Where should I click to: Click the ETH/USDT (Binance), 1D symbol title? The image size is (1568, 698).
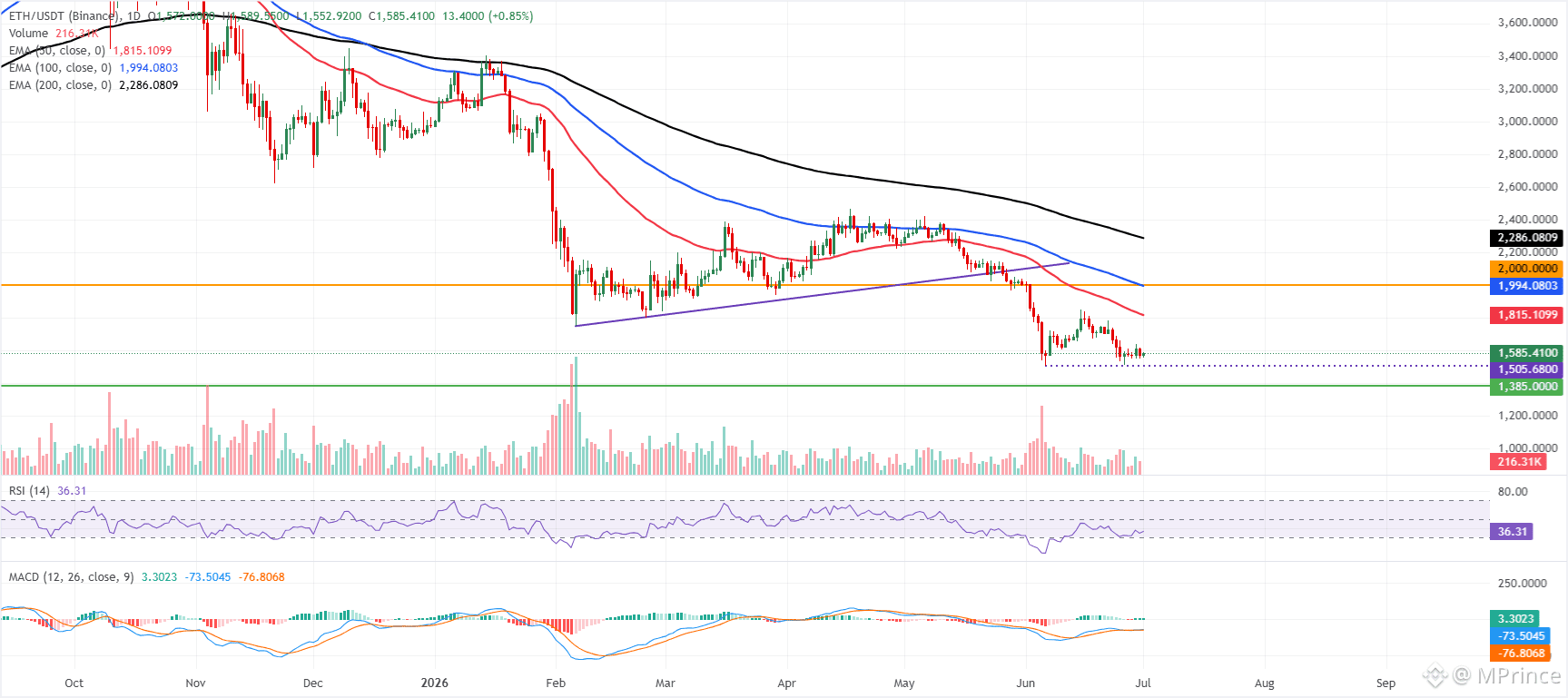tap(74, 16)
